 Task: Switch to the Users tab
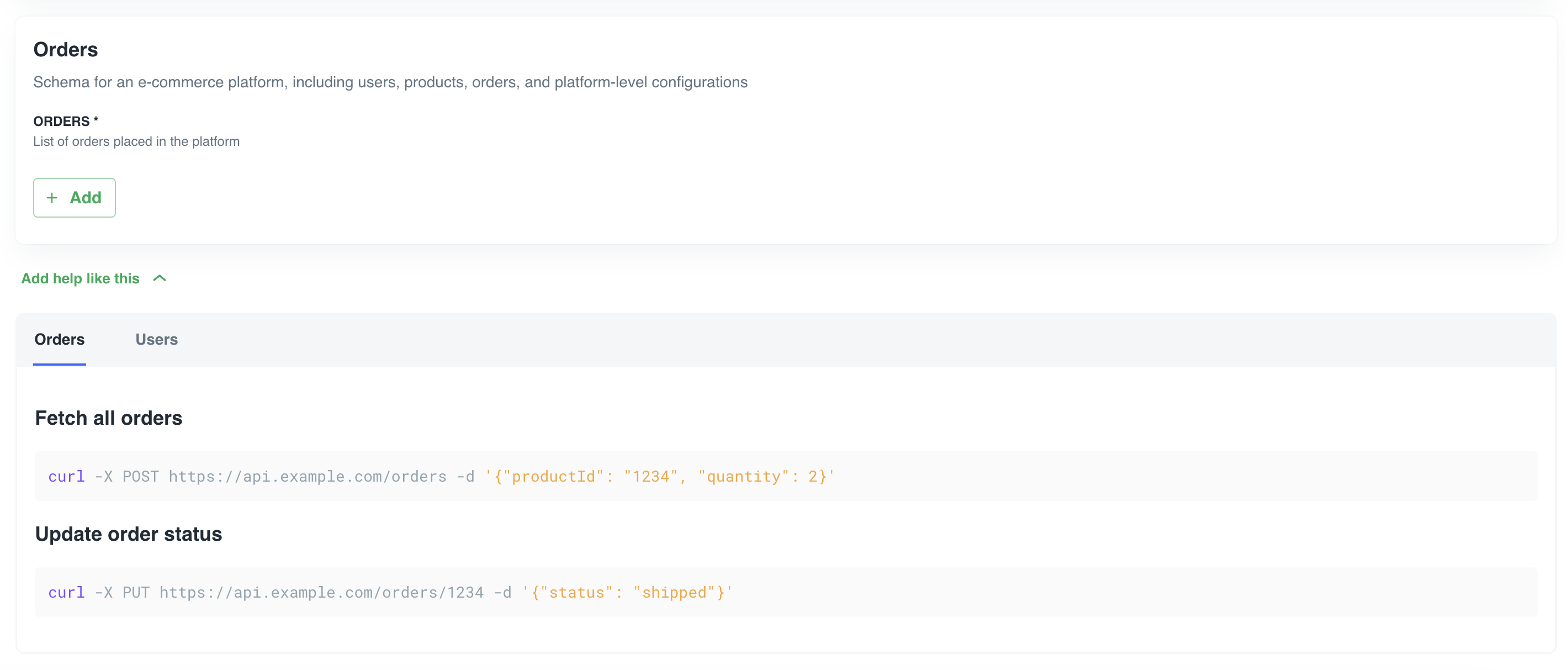[156, 339]
